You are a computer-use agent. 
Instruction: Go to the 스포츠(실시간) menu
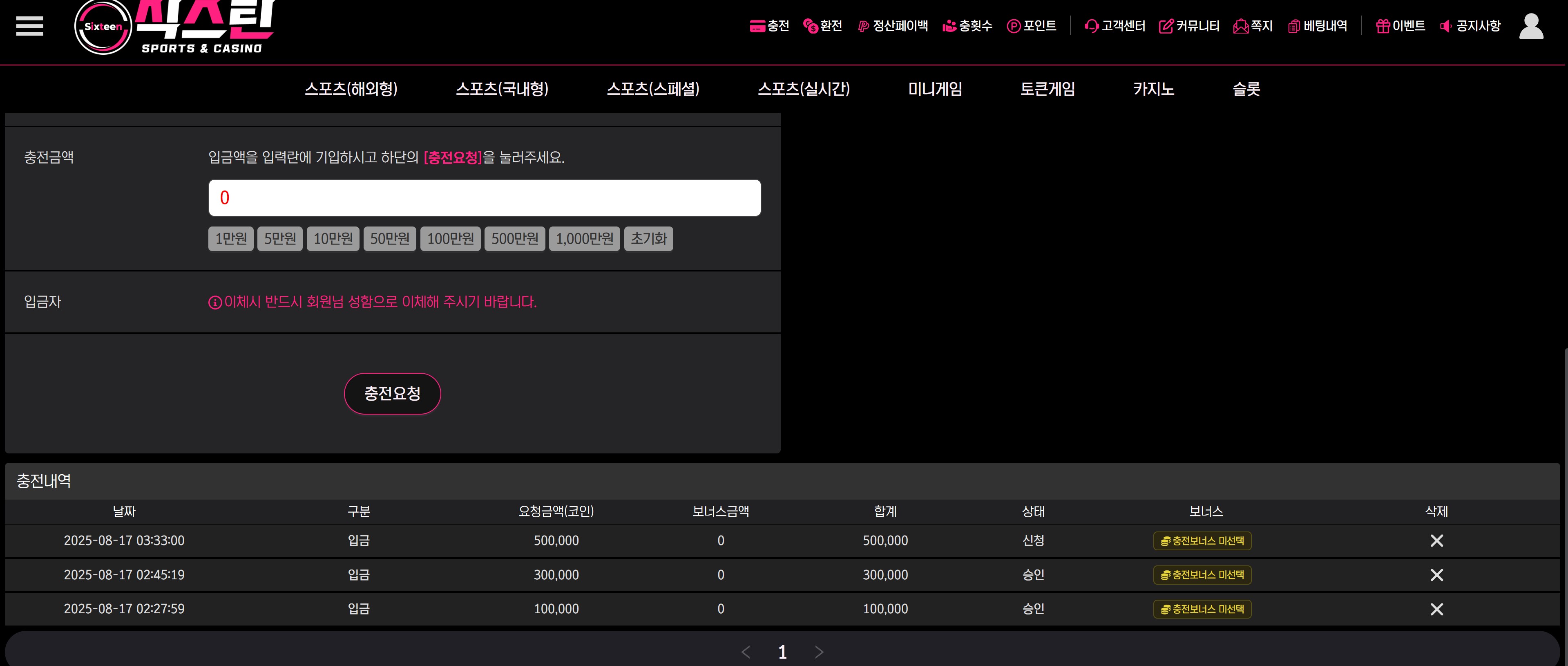click(804, 89)
